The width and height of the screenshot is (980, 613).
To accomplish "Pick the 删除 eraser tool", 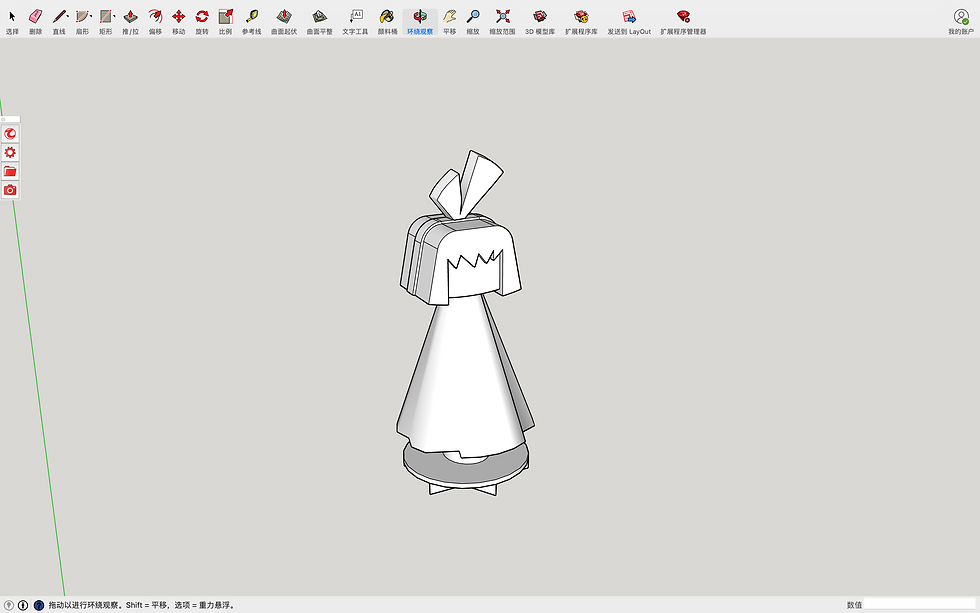I will tap(36, 17).
